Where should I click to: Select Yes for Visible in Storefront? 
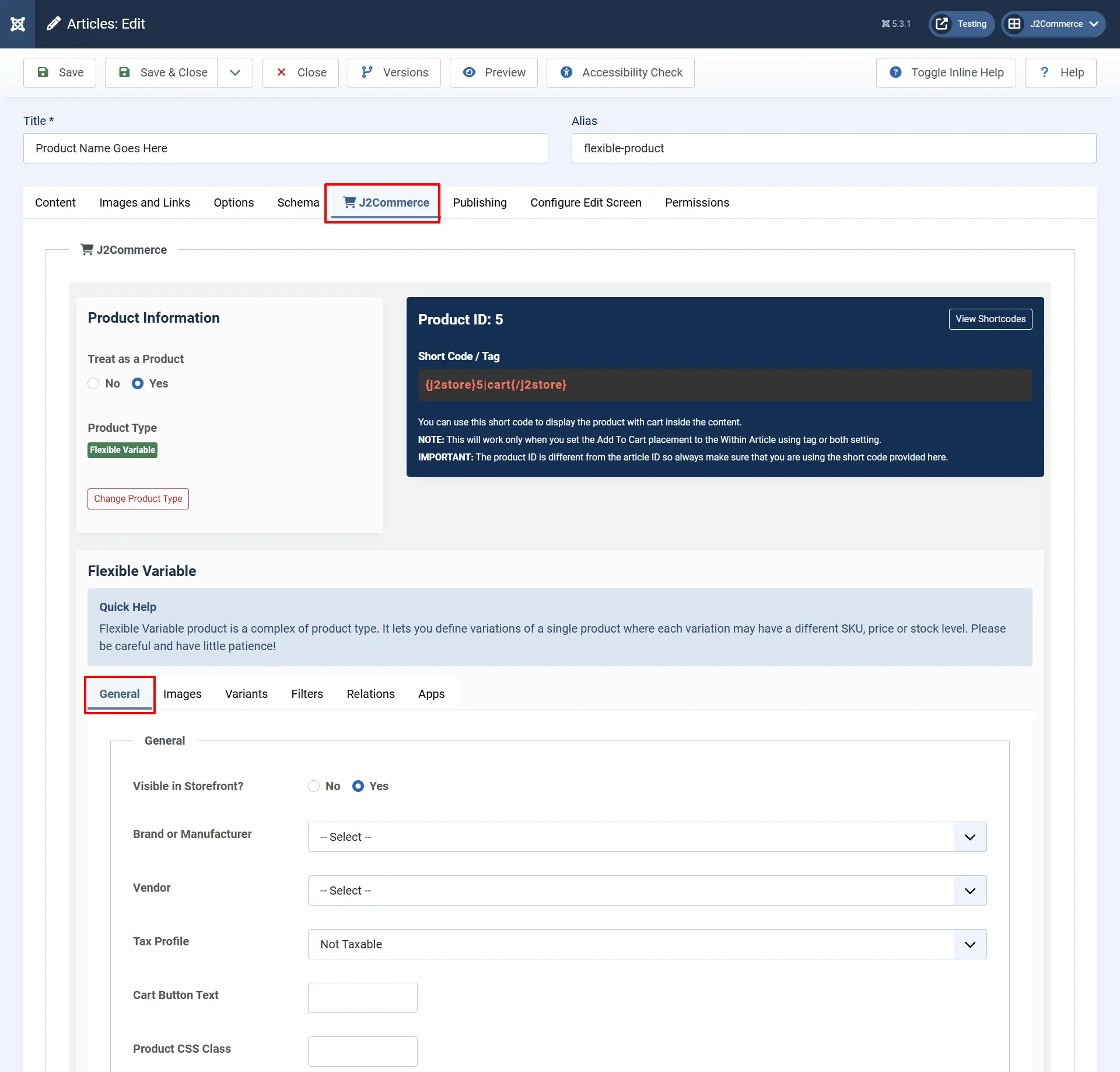tap(358, 786)
